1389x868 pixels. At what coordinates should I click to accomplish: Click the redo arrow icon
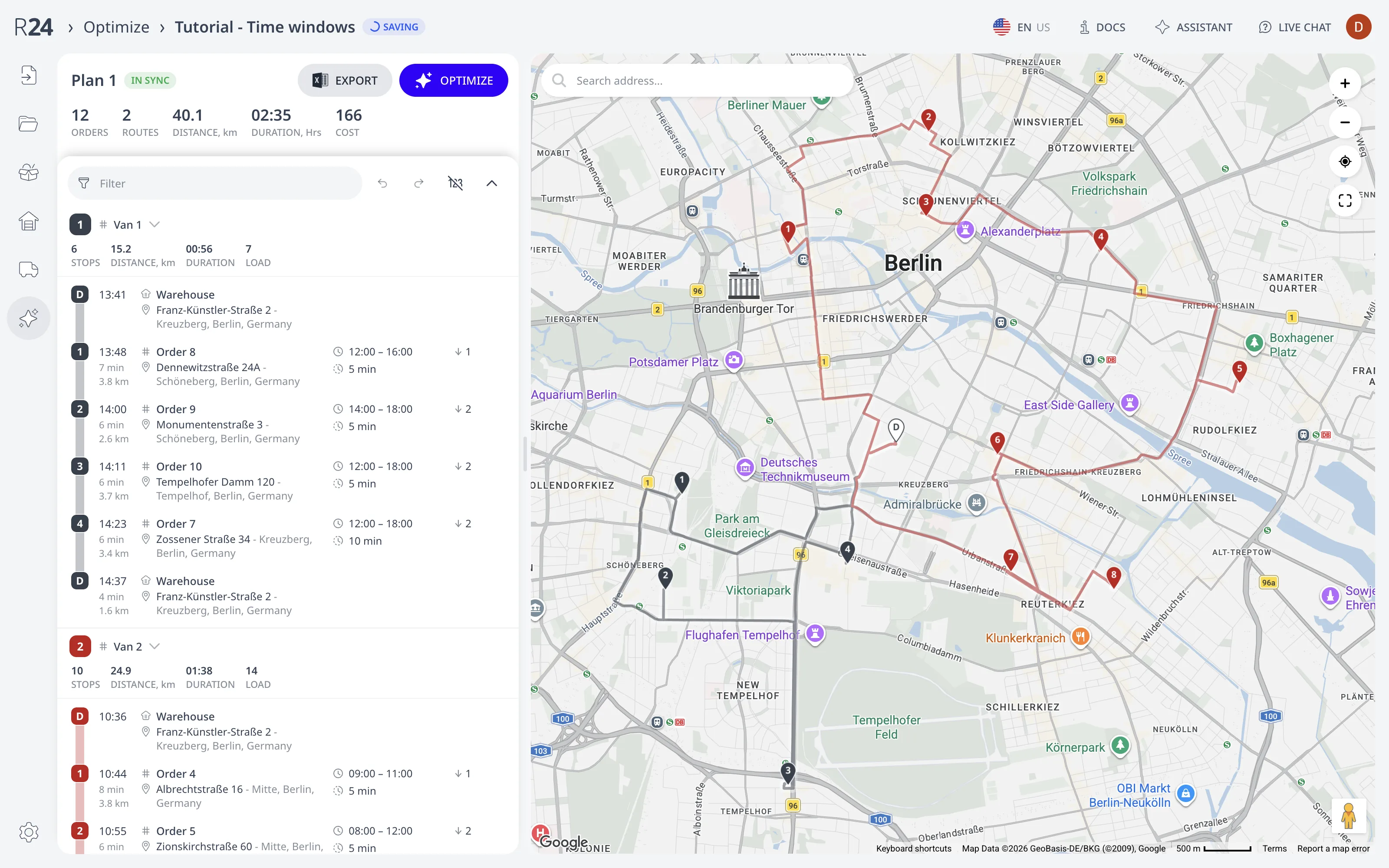(419, 183)
